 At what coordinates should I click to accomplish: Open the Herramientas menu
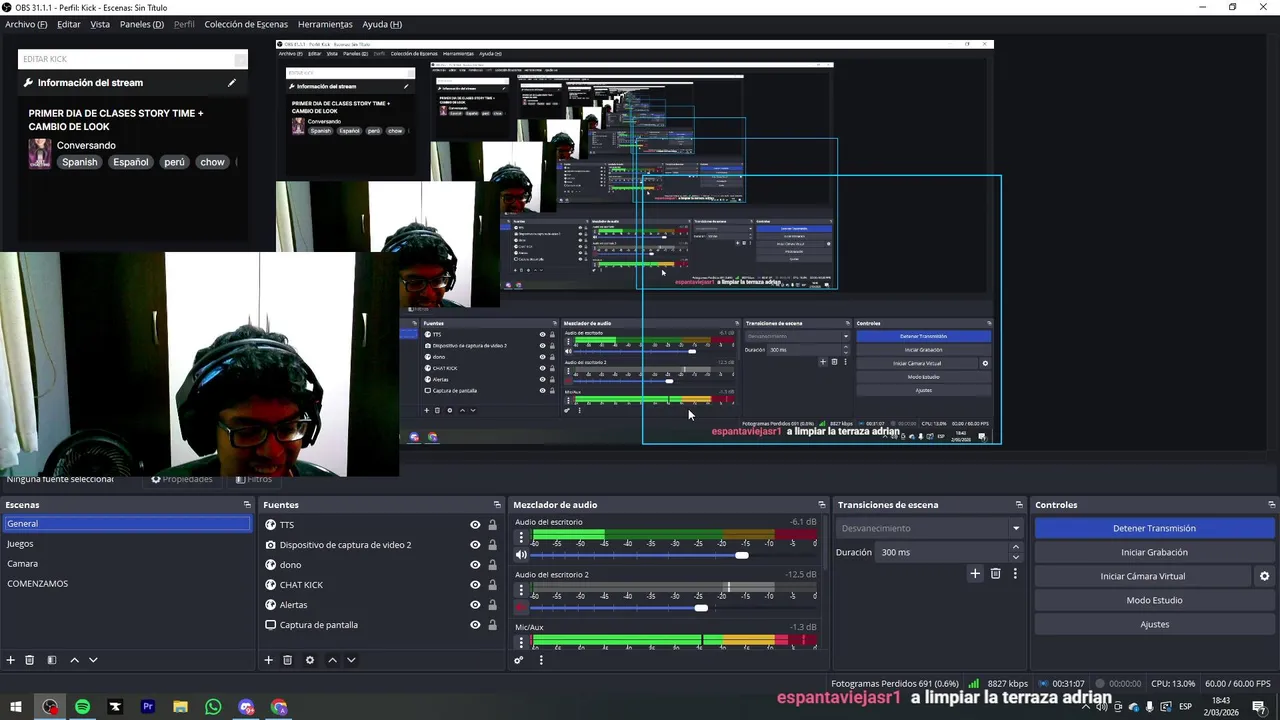(x=325, y=24)
